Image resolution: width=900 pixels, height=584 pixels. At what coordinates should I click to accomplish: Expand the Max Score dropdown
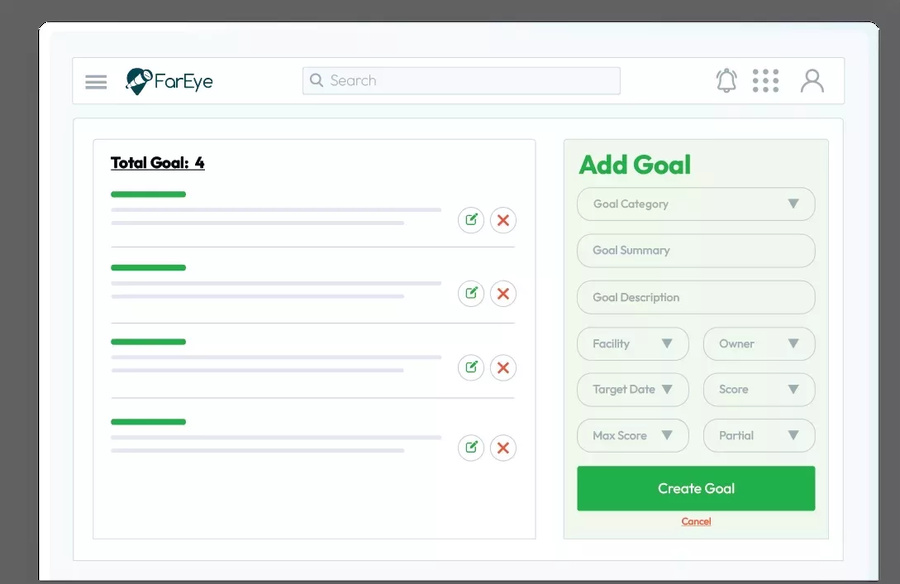point(632,436)
